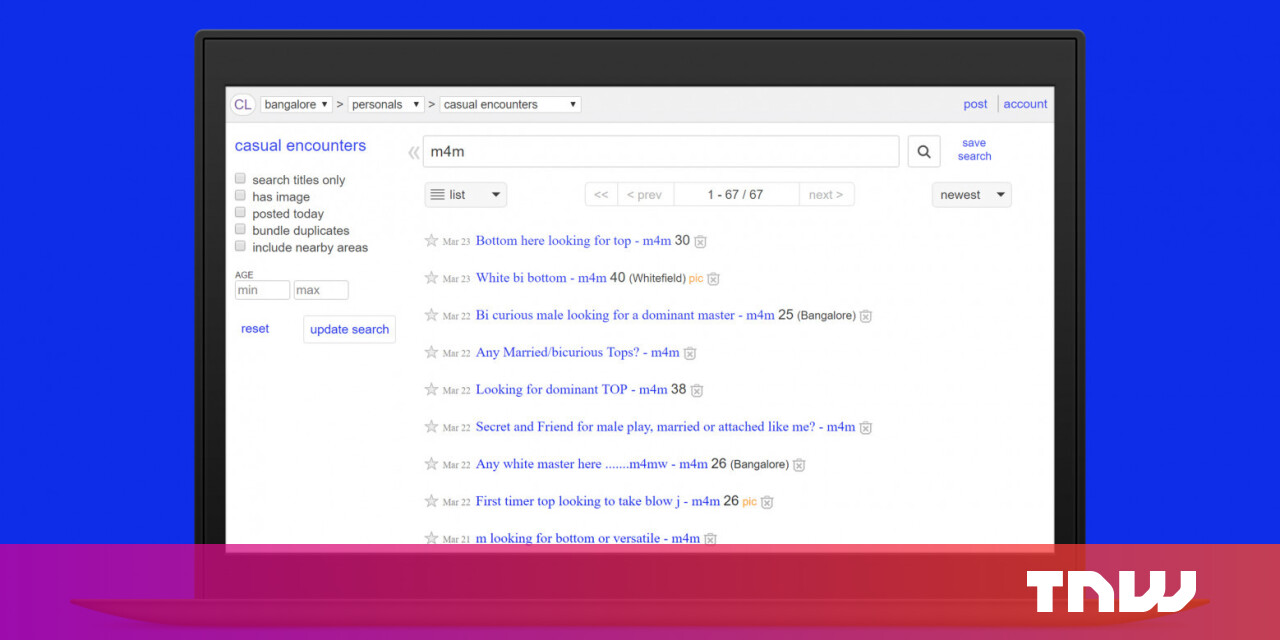Click the 'update search' button
The width and height of the screenshot is (1280, 640).
click(349, 330)
